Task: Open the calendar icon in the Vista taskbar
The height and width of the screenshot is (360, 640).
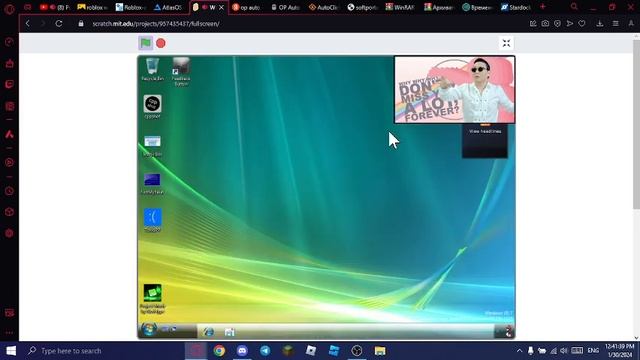Action: point(229,332)
